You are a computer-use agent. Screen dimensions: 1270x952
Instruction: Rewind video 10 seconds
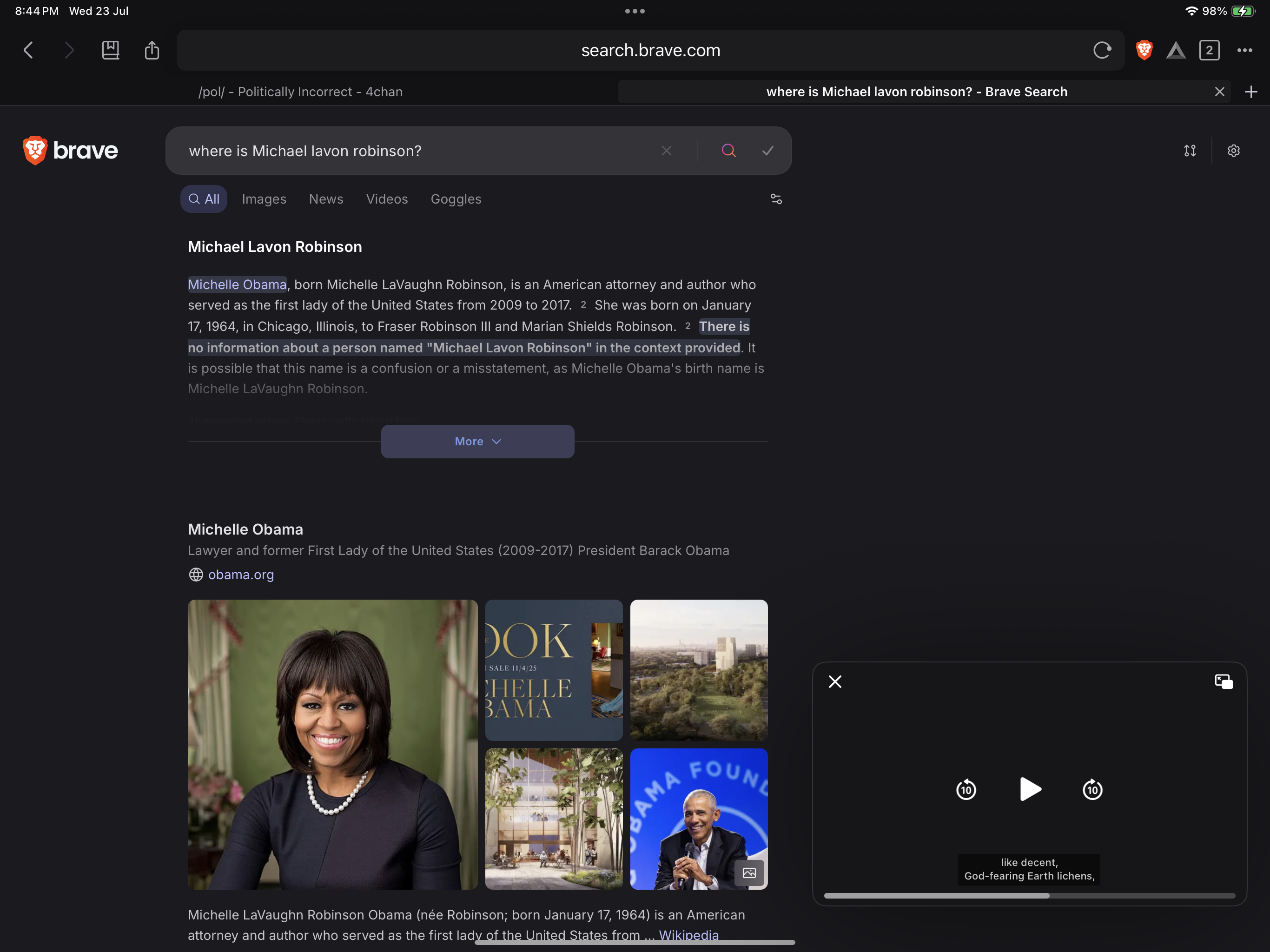click(966, 789)
